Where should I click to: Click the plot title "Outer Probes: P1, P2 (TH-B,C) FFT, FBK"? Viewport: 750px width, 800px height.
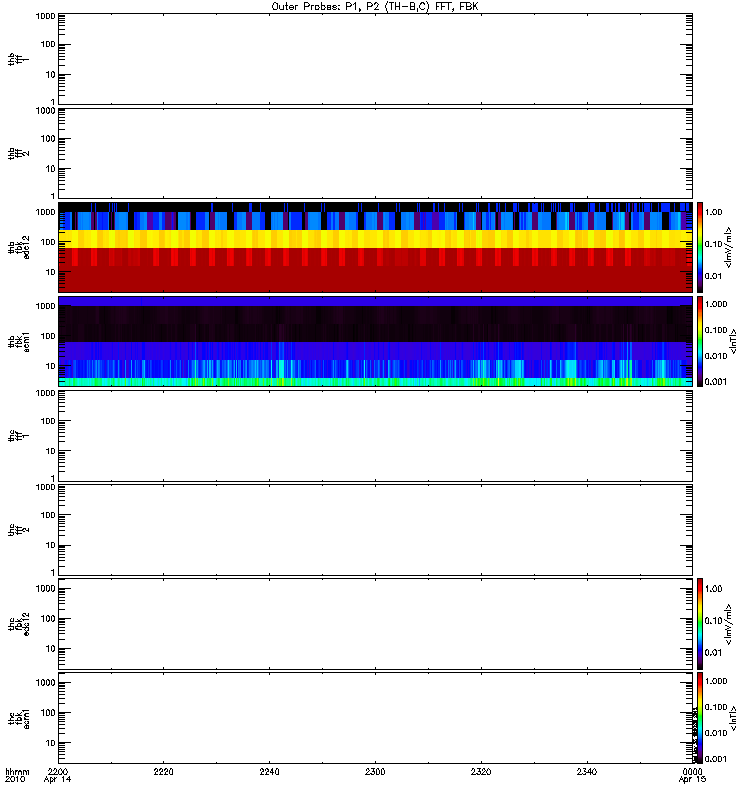point(375,7)
